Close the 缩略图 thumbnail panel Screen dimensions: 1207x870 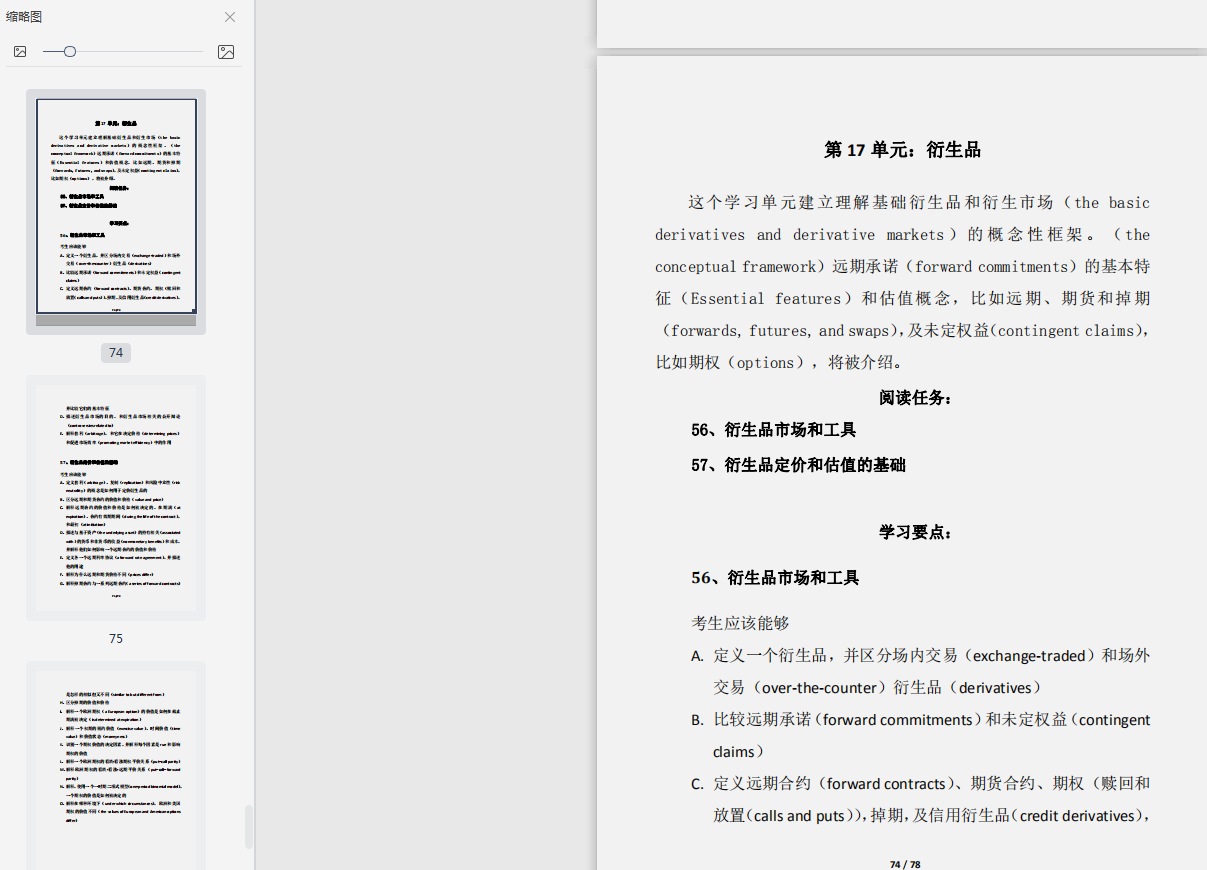click(x=230, y=17)
